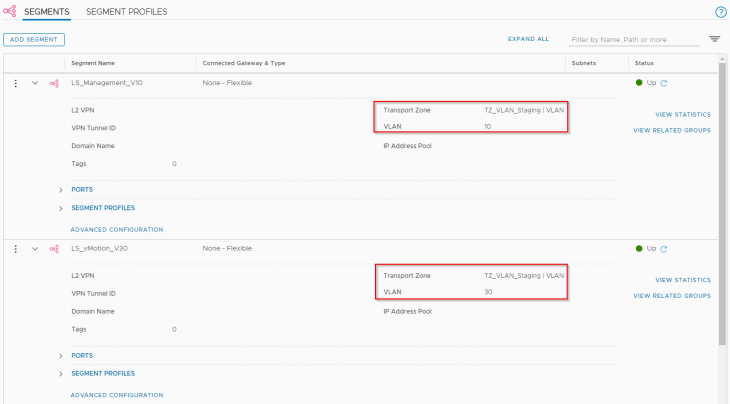This screenshot has width=730, height=404.
Task: Open the filter options icon
Action: pyautogui.click(x=714, y=39)
